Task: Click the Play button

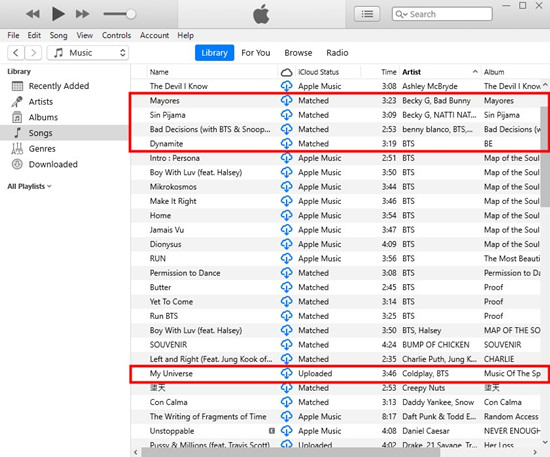Action: (58, 14)
